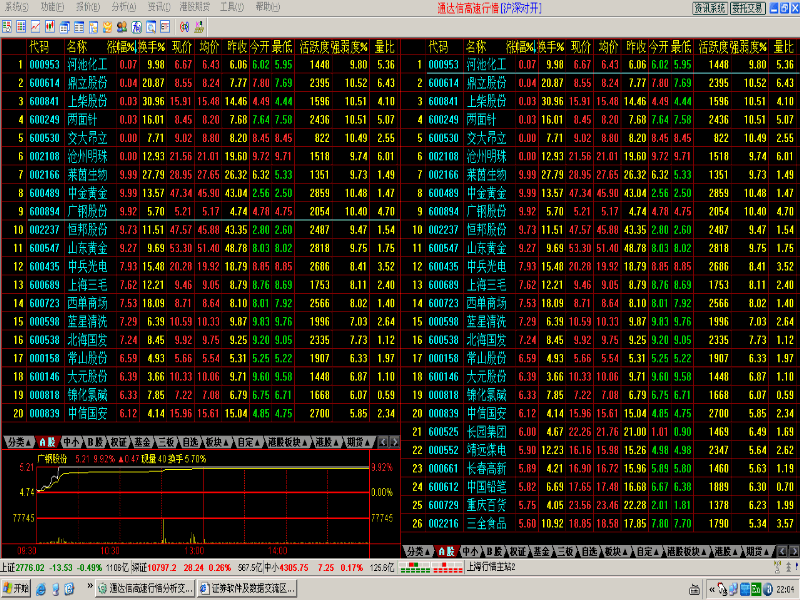Select 中金黄金 row in left table

point(201,193)
